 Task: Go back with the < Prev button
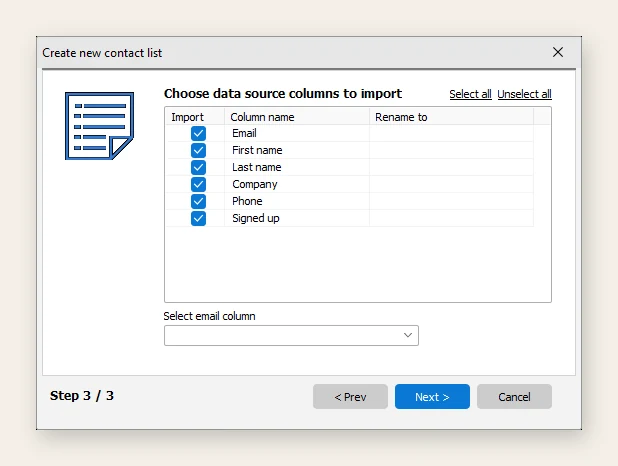pyautogui.click(x=350, y=397)
